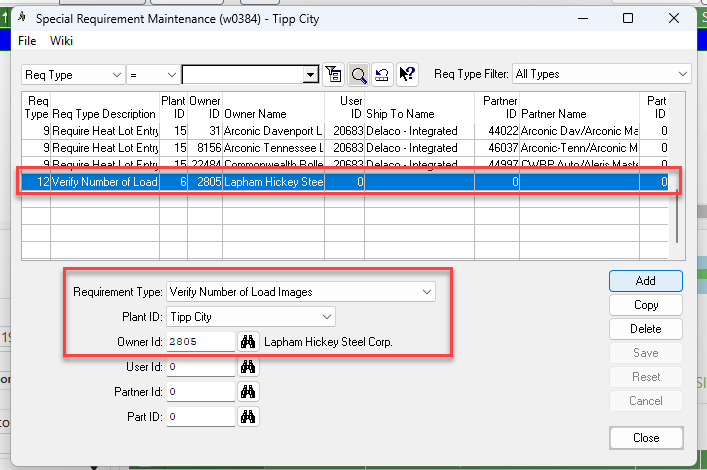Click Lapham Hickey Steel Corp. label
707x470 pixels.
328,342
